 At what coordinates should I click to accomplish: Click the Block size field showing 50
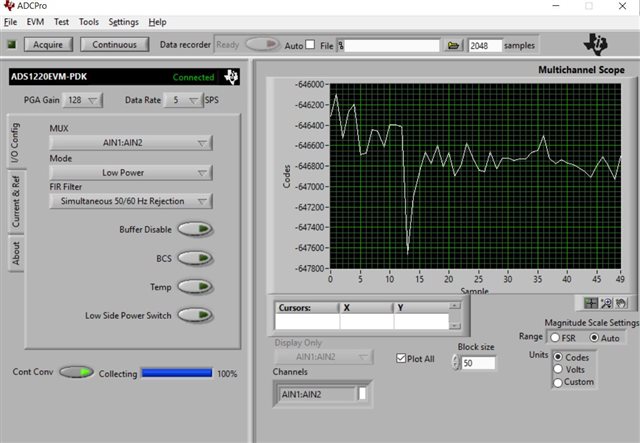[x=478, y=363]
